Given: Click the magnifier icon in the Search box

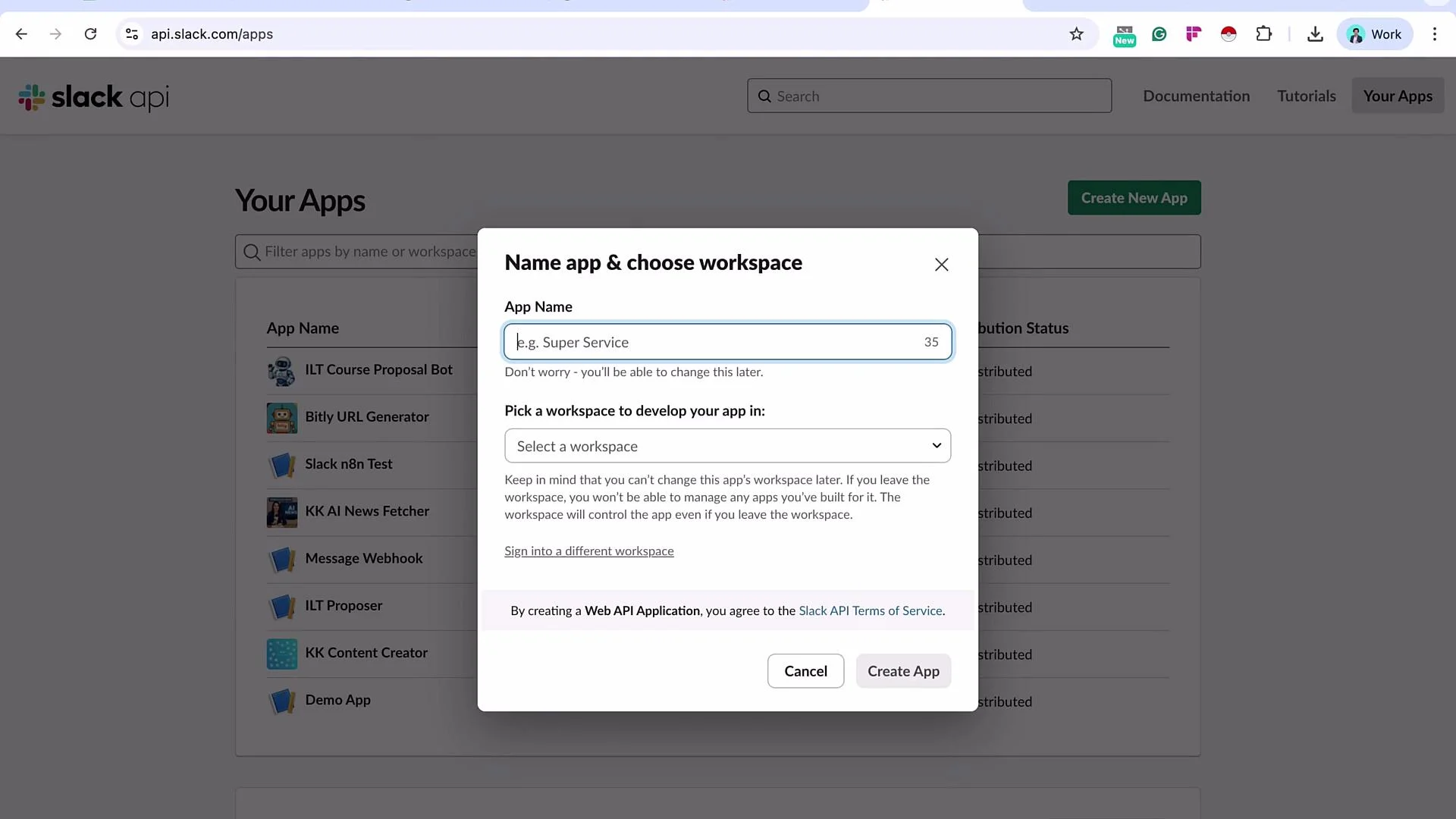Looking at the screenshot, I should (x=764, y=96).
